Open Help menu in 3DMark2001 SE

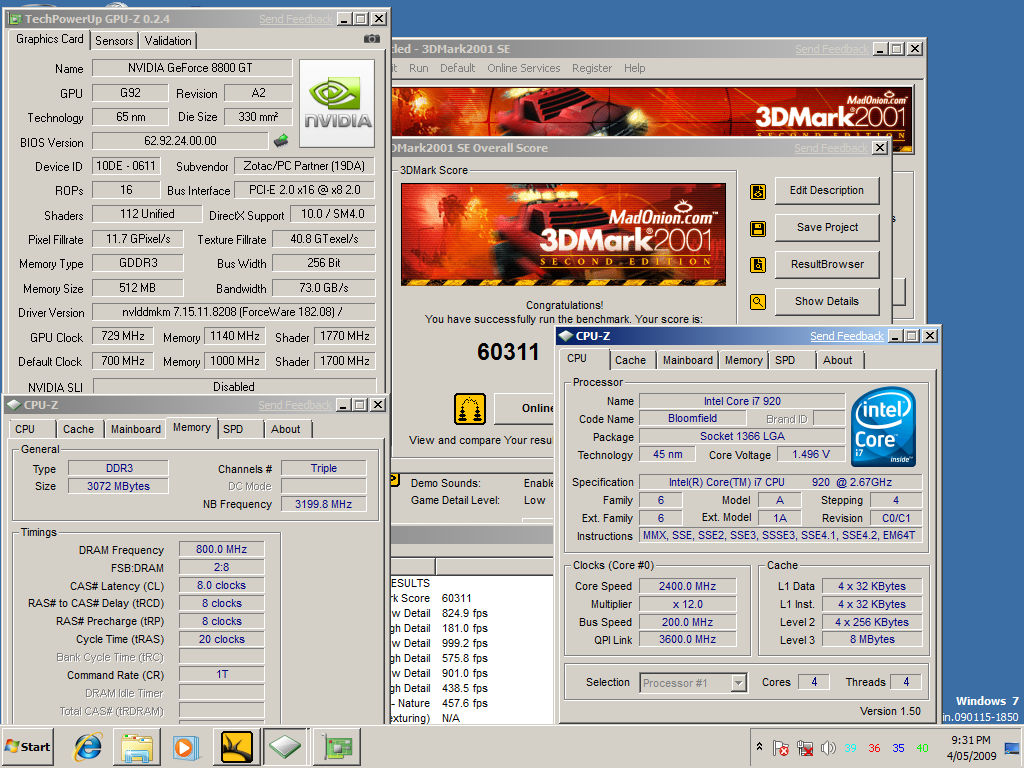[x=634, y=68]
